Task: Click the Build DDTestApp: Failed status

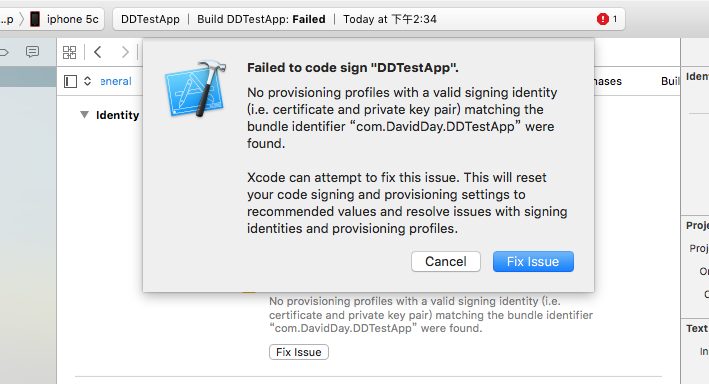Action: click(261, 19)
